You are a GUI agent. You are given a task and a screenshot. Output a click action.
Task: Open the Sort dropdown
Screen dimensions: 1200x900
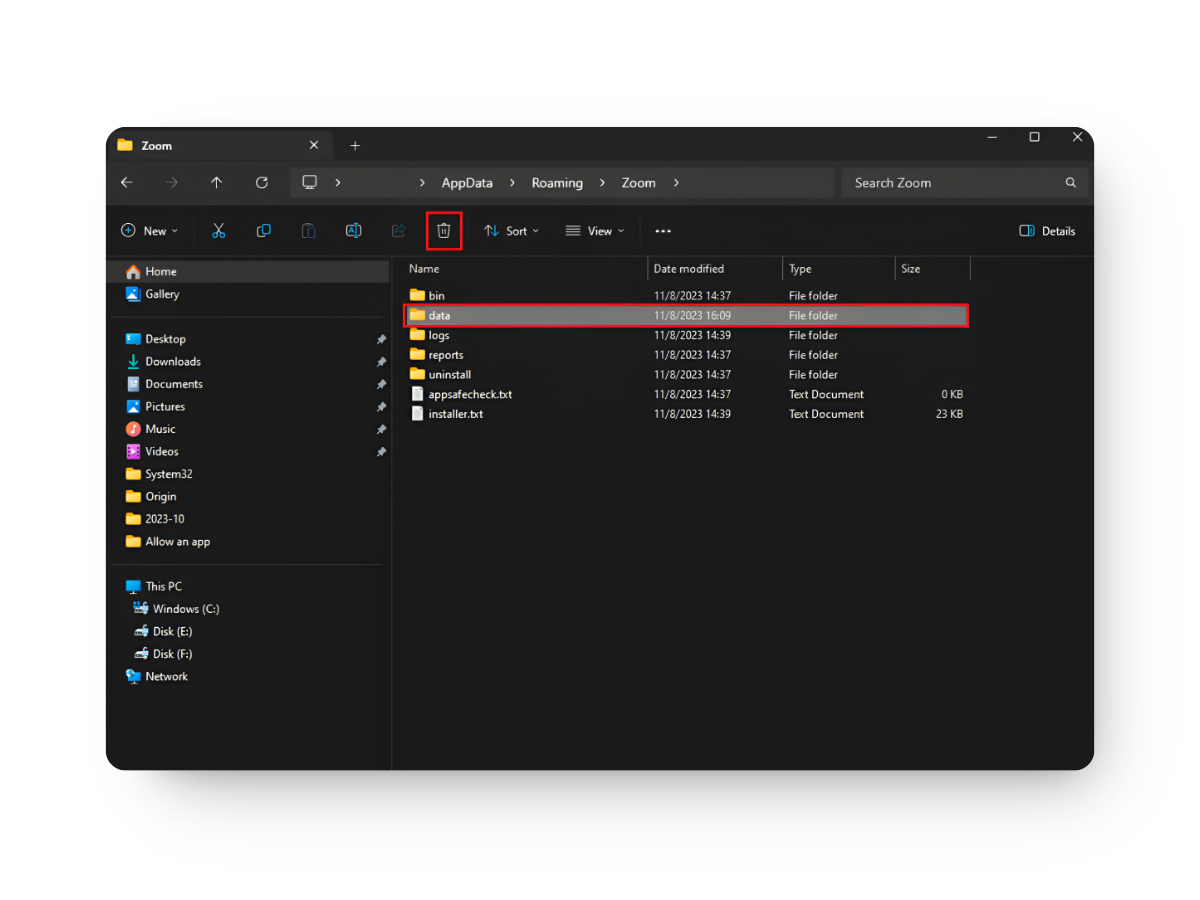tap(511, 231)
